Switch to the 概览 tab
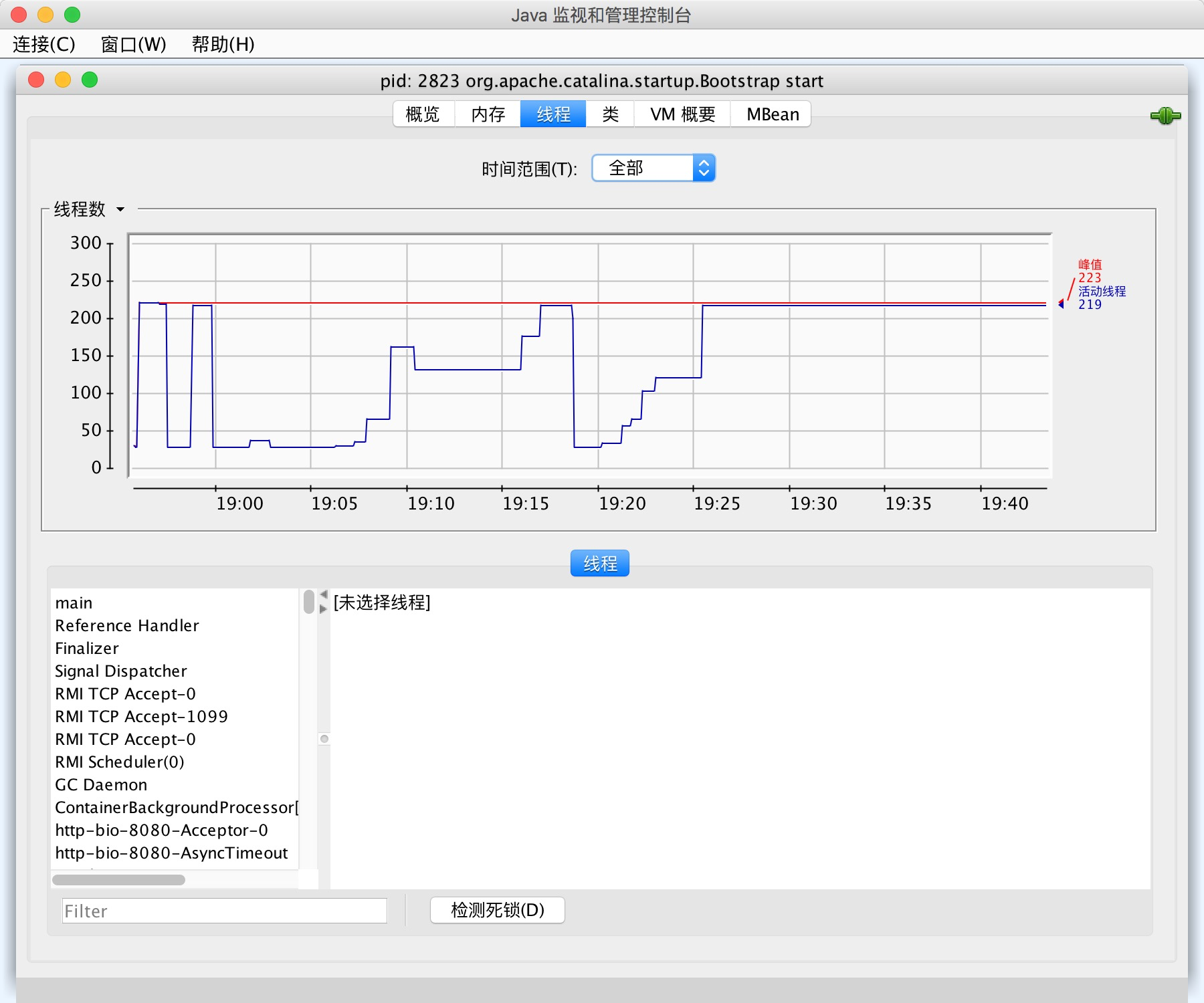1204x1003 pixels. (x=423, y=114)
